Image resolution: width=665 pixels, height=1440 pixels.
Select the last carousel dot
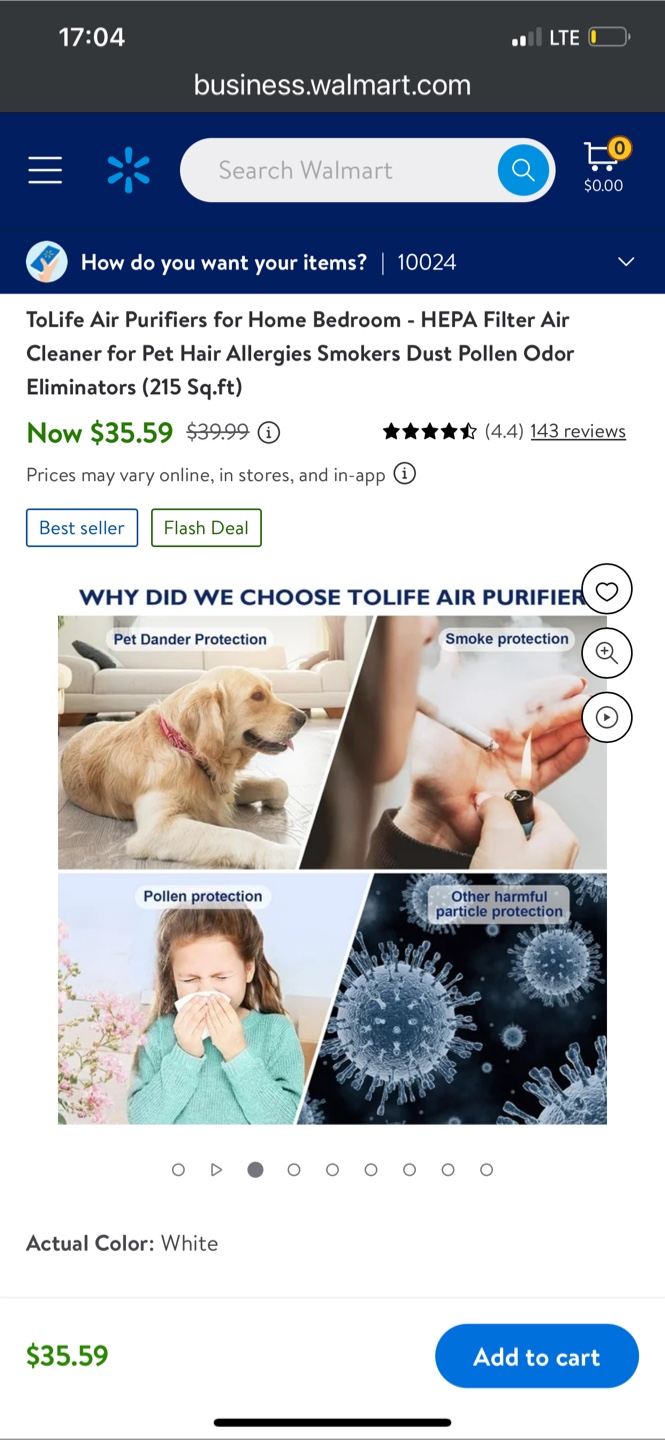pyautogui.click(x=486, y=1169)
